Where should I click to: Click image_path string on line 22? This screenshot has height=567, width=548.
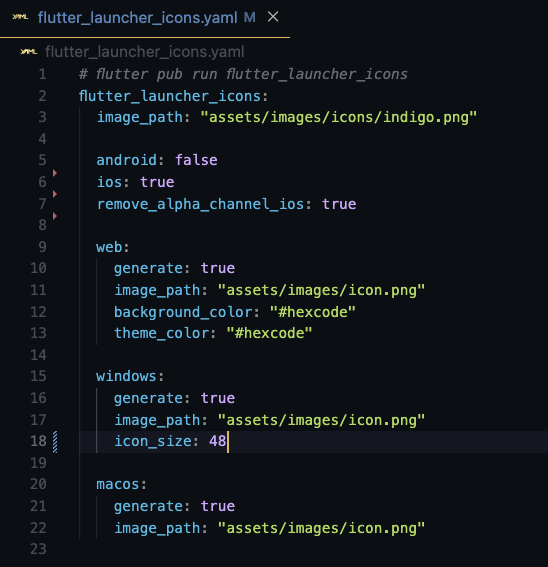(x=321, y=528)
